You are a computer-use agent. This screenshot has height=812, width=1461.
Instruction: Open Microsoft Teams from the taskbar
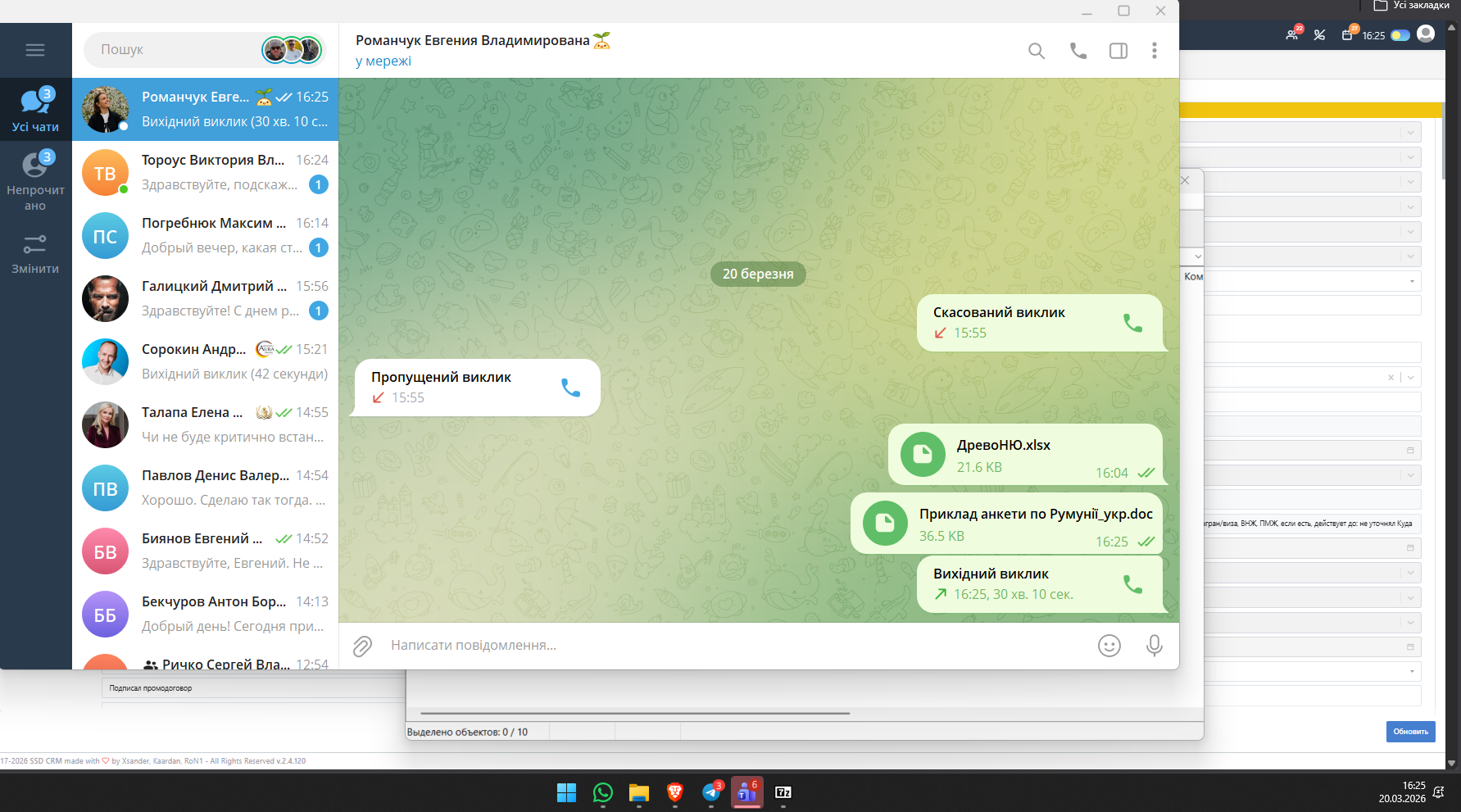[747, 792]
